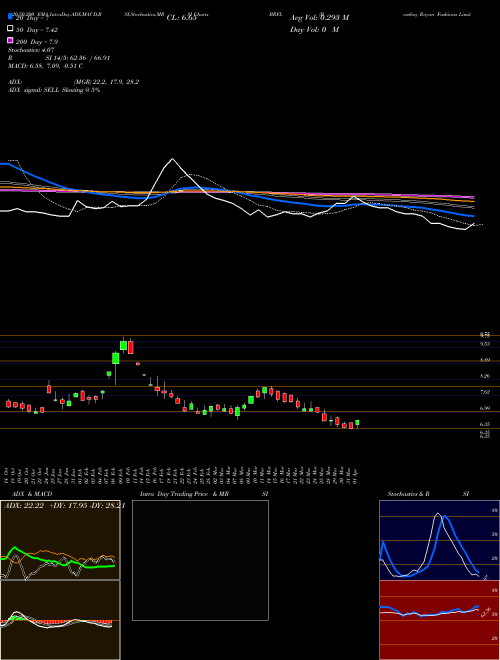The height and width of the screenshot is (660, 500).
Task: Open the blue Stochastics panel
Action: pos(439,540)
